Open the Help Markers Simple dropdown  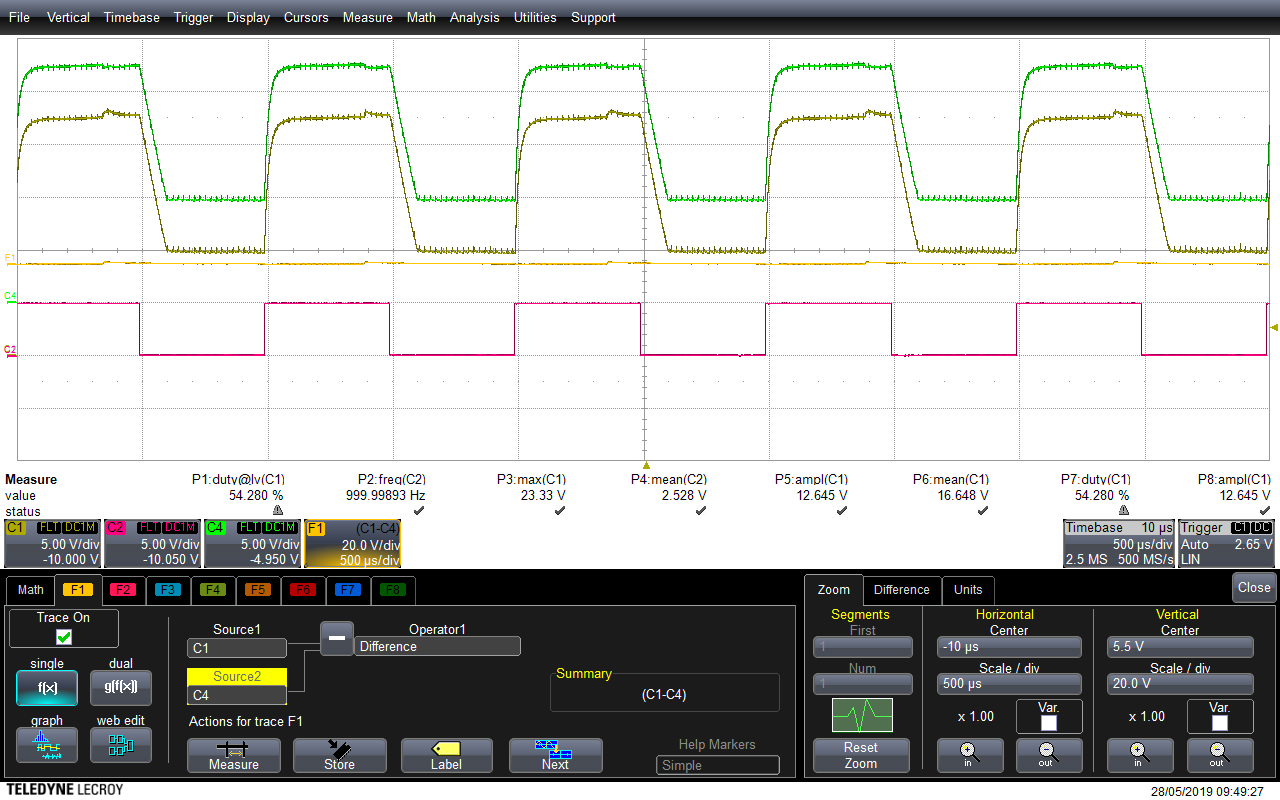click(718, 765)
